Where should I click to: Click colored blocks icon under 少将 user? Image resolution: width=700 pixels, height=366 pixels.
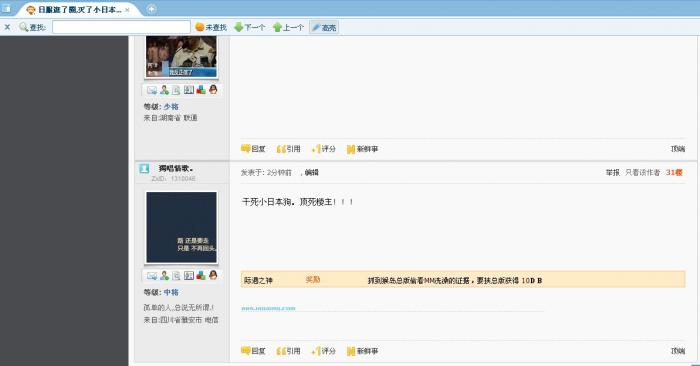[201, 90]
